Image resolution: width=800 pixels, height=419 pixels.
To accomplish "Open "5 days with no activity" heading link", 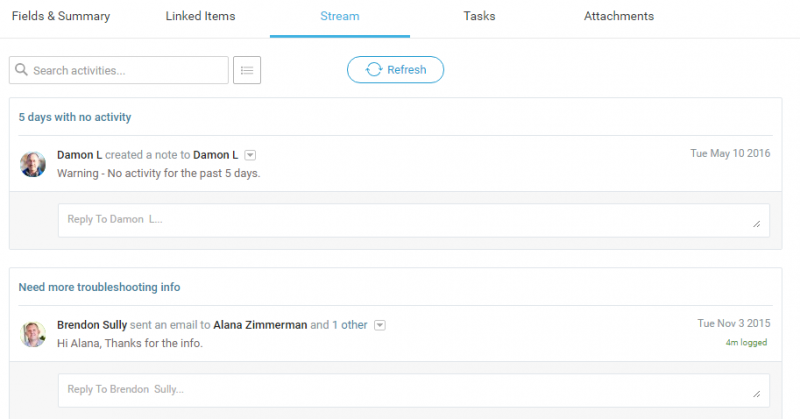I will click(75, 117).
